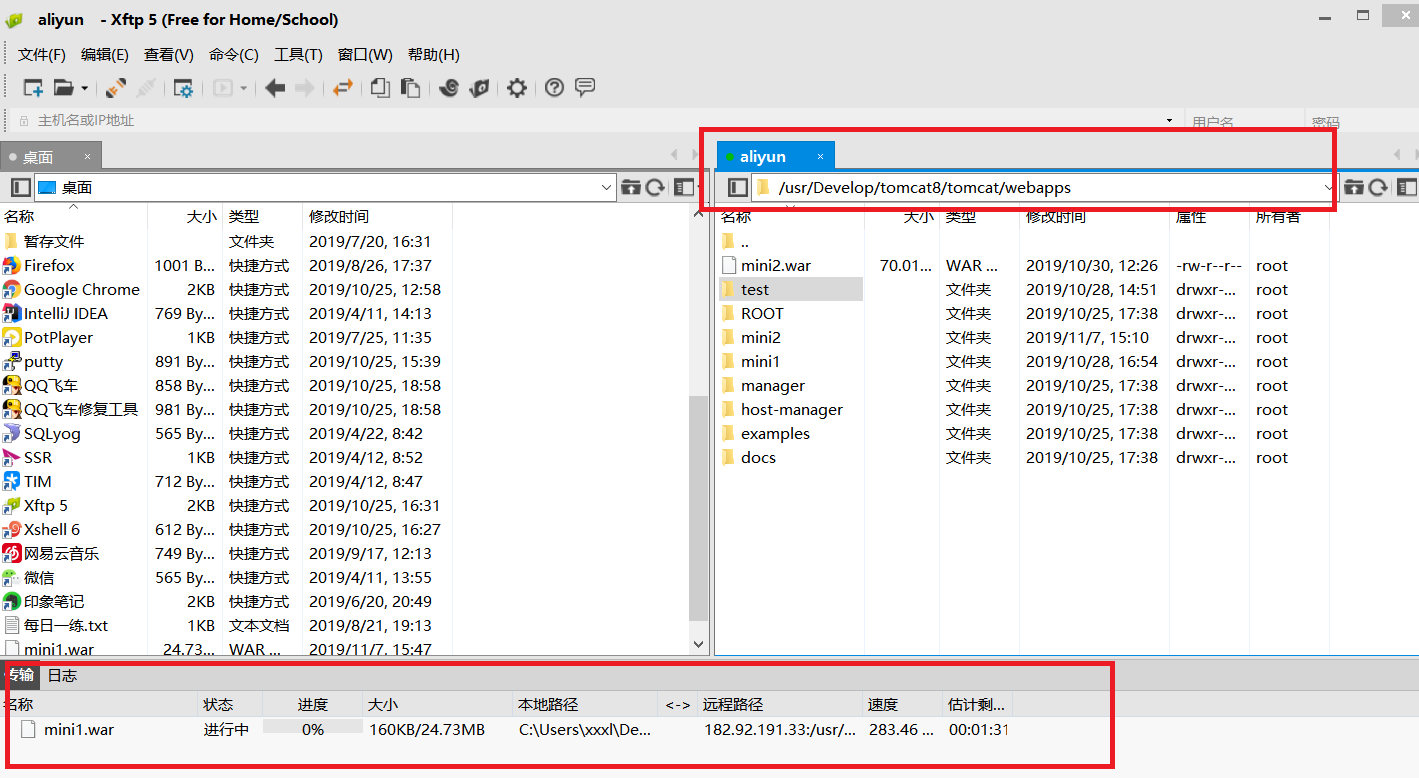Image resolution: width=1419 pixels, height=778 pixels.
Task: Sort remote files by 所有者 column
Action: [x=1289, y=216]
